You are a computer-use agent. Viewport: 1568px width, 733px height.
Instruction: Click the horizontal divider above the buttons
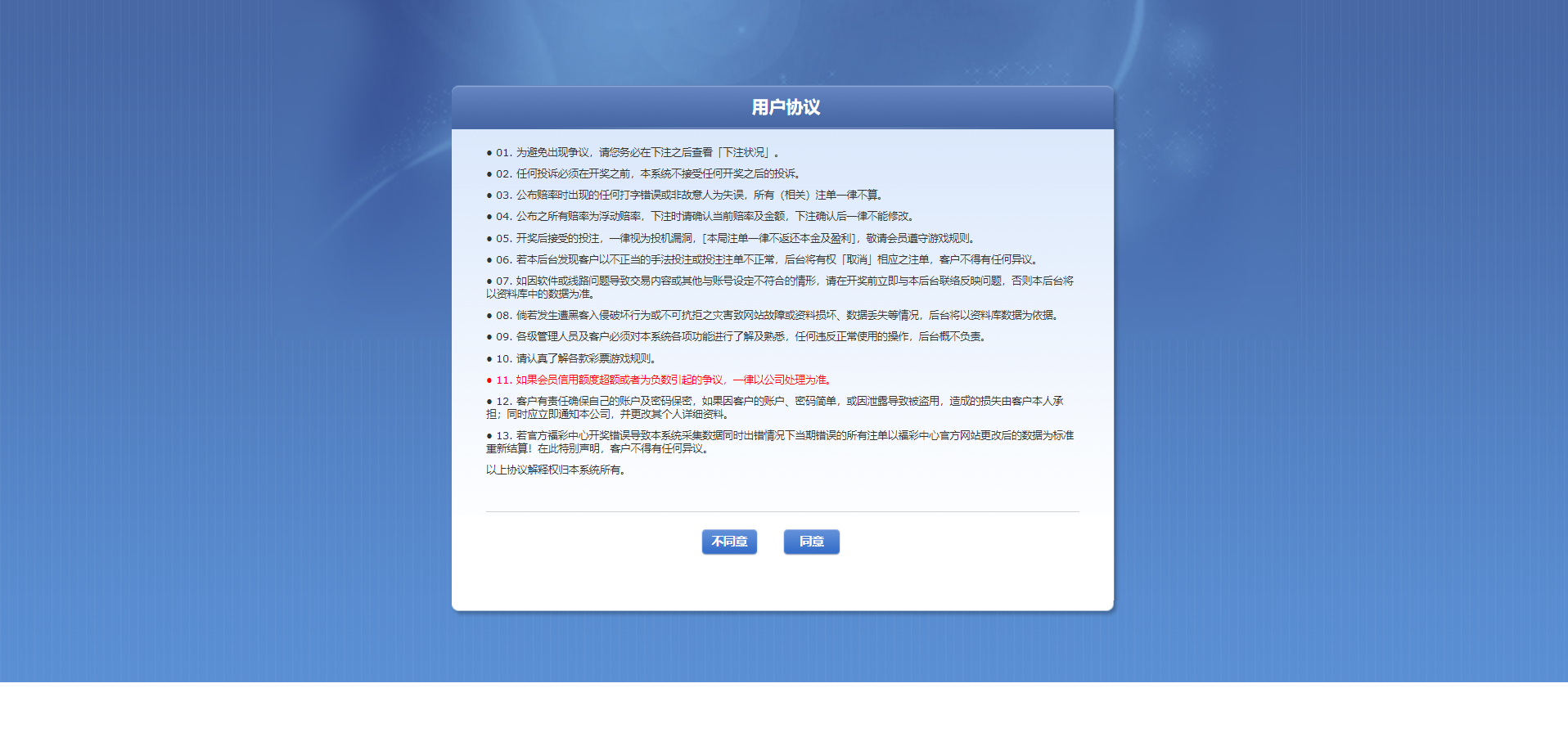[x=782, y=512]
